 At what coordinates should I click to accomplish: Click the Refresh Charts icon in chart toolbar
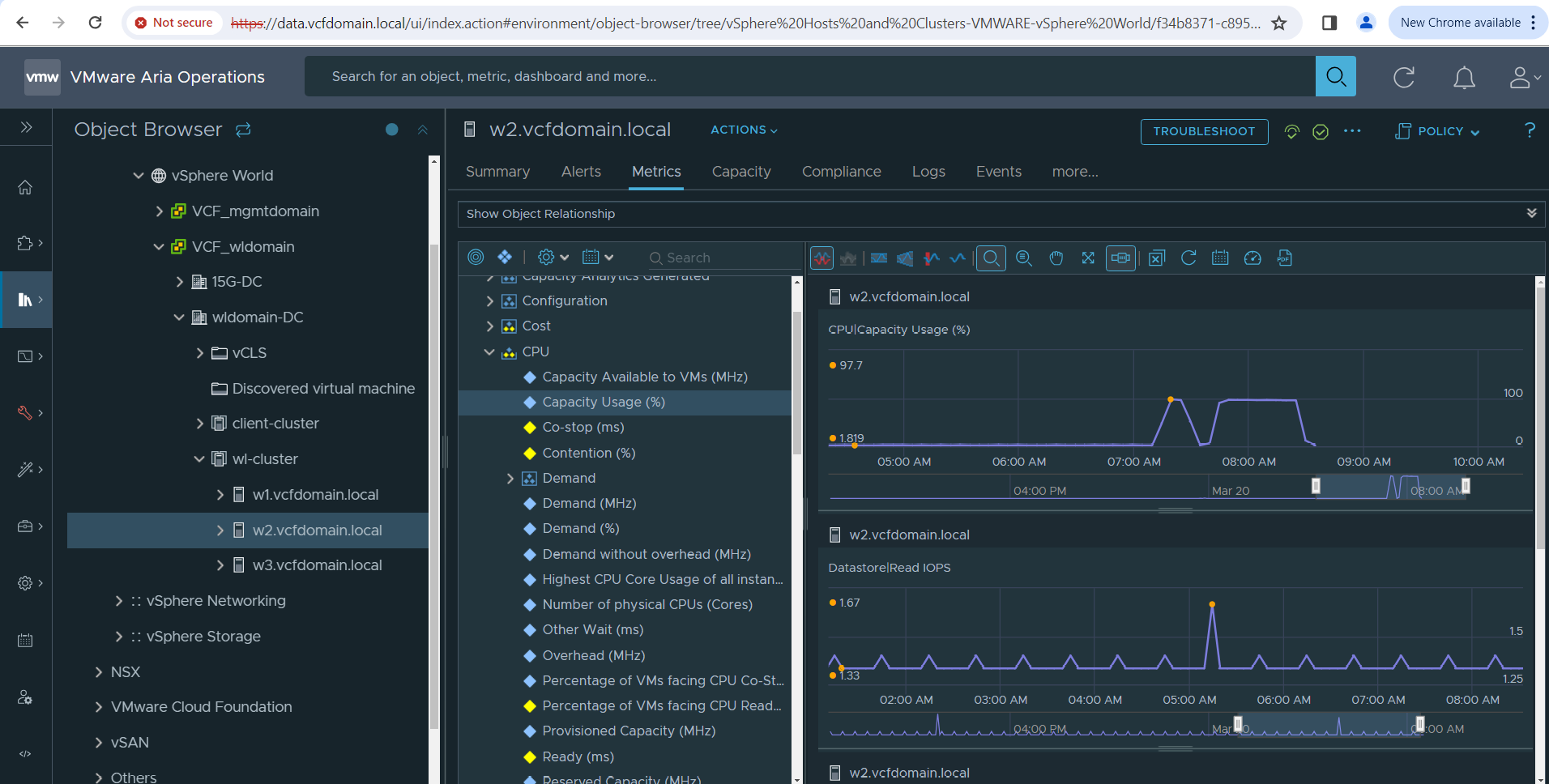(1188, 258)
